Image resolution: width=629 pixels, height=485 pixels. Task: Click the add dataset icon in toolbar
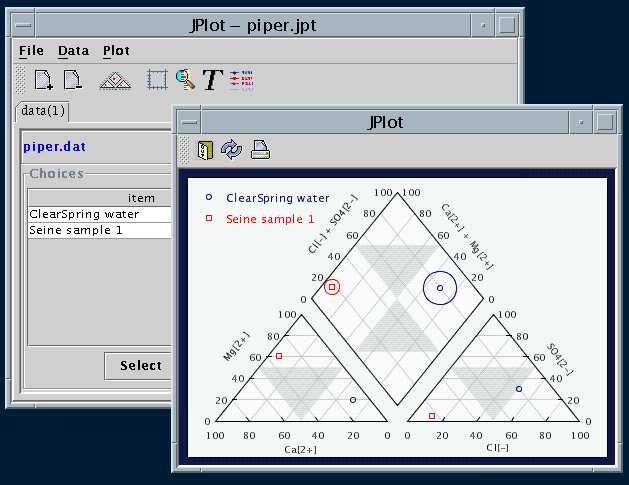pos(43,79)
